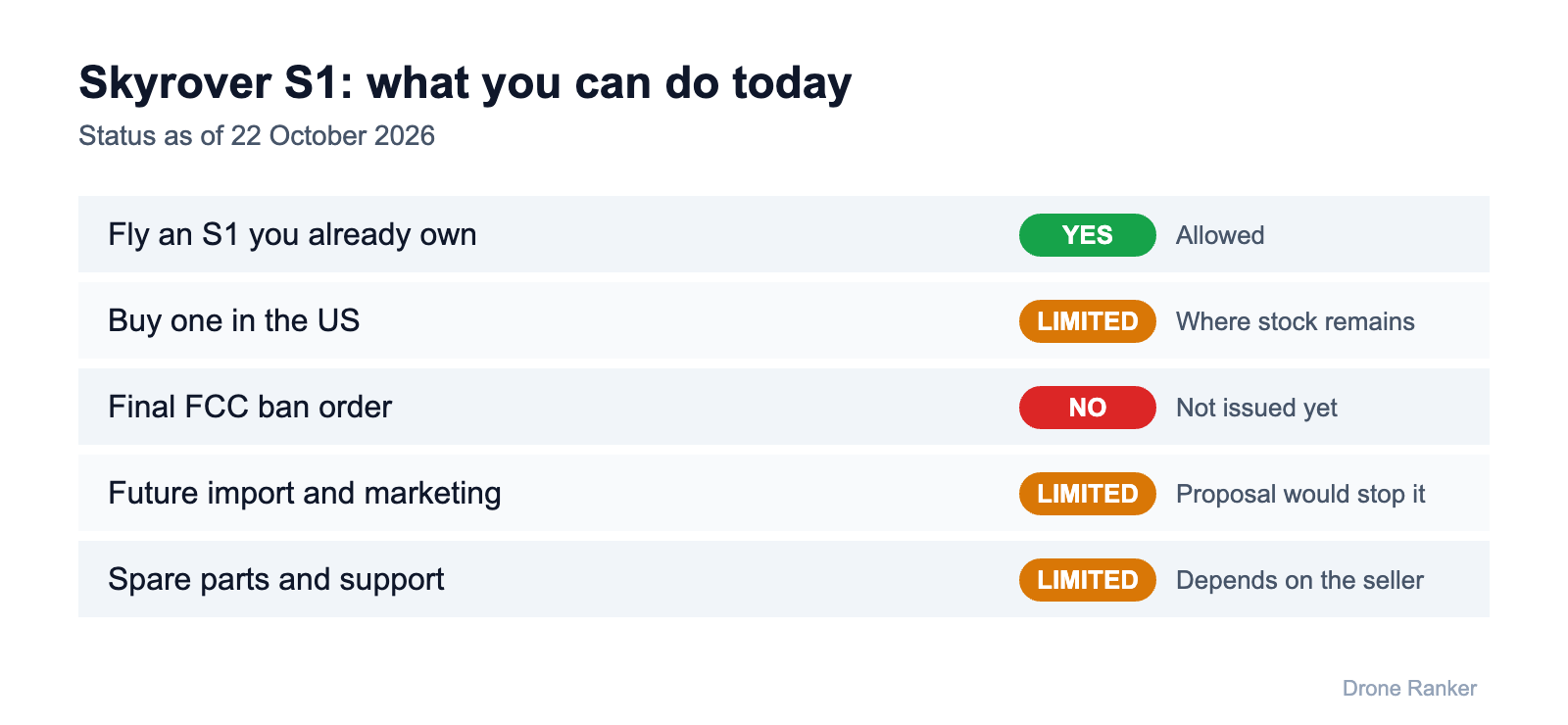Click empty area of Fly an S1 row
The width and height of the screenshot is (1568, 725).
(745, 234)
